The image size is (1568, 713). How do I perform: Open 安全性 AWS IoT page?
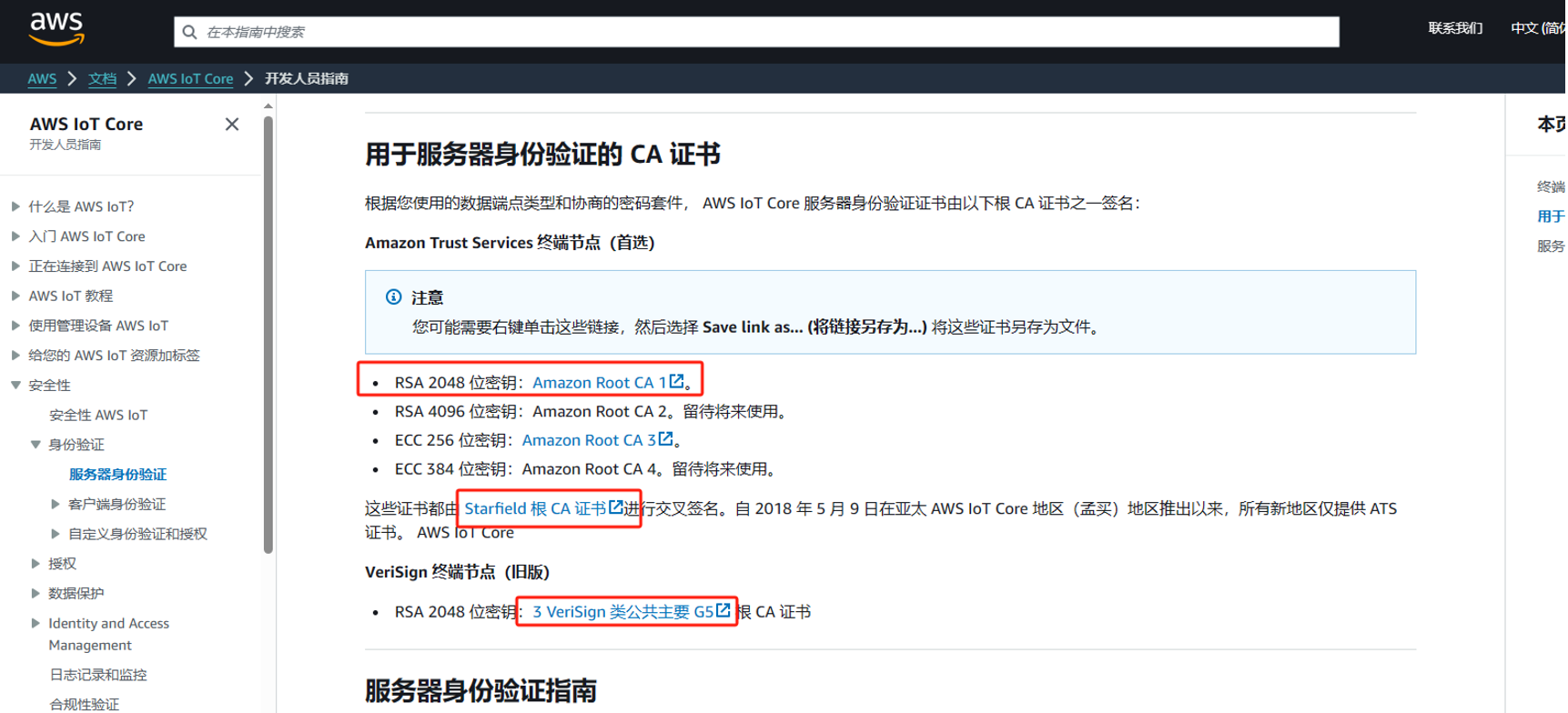pyautogui.click(x=98, y=415)
